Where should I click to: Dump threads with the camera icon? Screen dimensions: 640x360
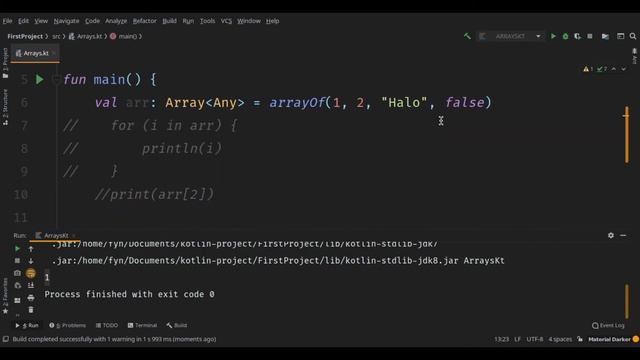click(x=17, y=273)
